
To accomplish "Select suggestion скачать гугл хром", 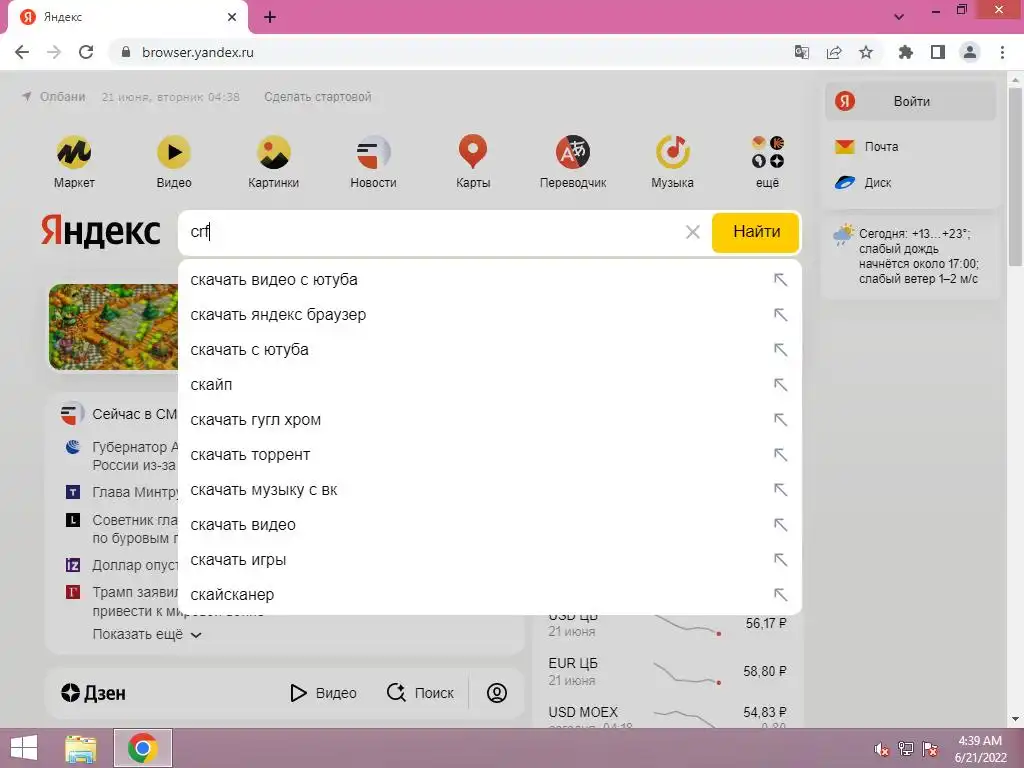I will [490, 420].
